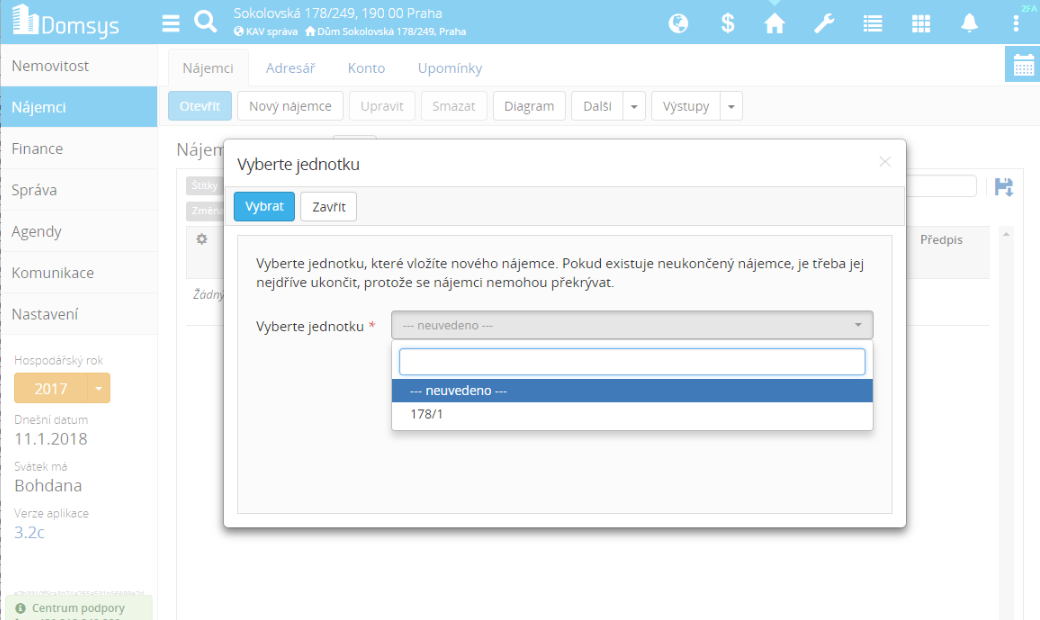
Task: Open the Centrum podpory panel
Action: pyautogui.click(x=79, y=608)
